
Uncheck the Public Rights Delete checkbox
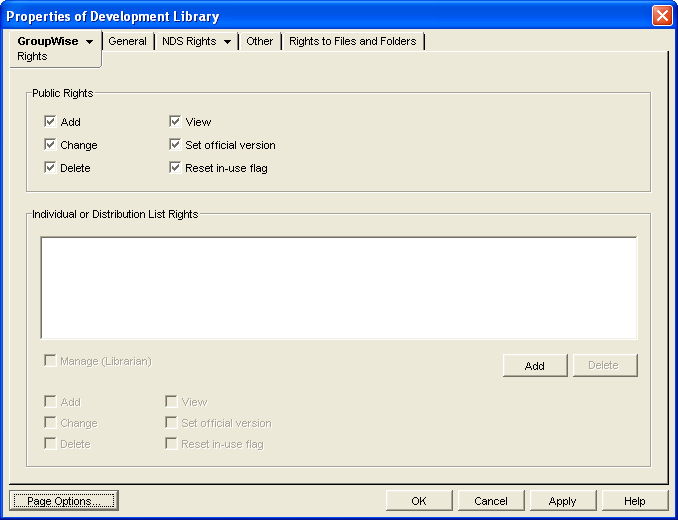tap(50, 167)
